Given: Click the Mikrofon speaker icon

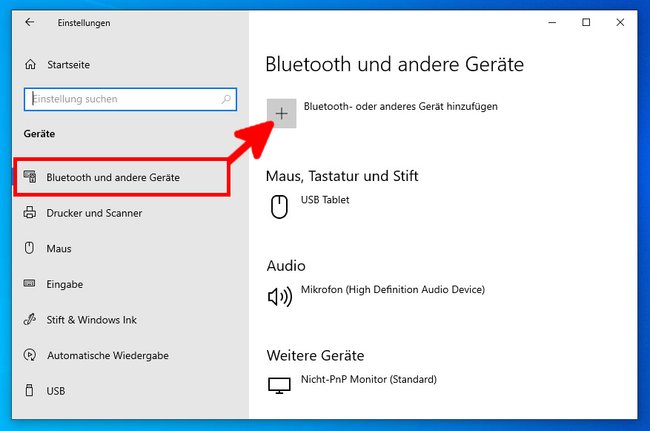Looking at the screenshot, I should [x=280, y=296].
